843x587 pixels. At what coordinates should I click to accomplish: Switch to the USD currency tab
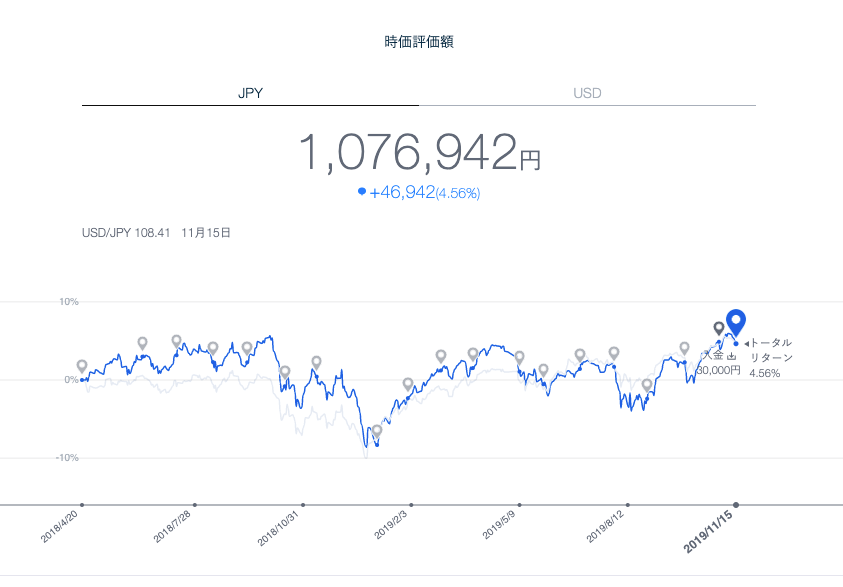click(x=587, y=93)
